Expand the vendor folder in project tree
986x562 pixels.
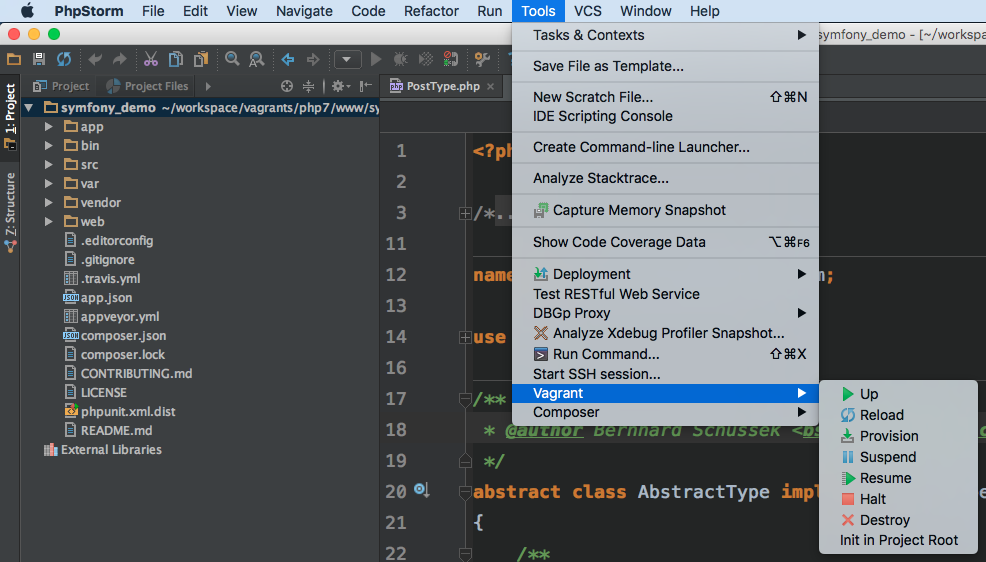tap(48, 203)
